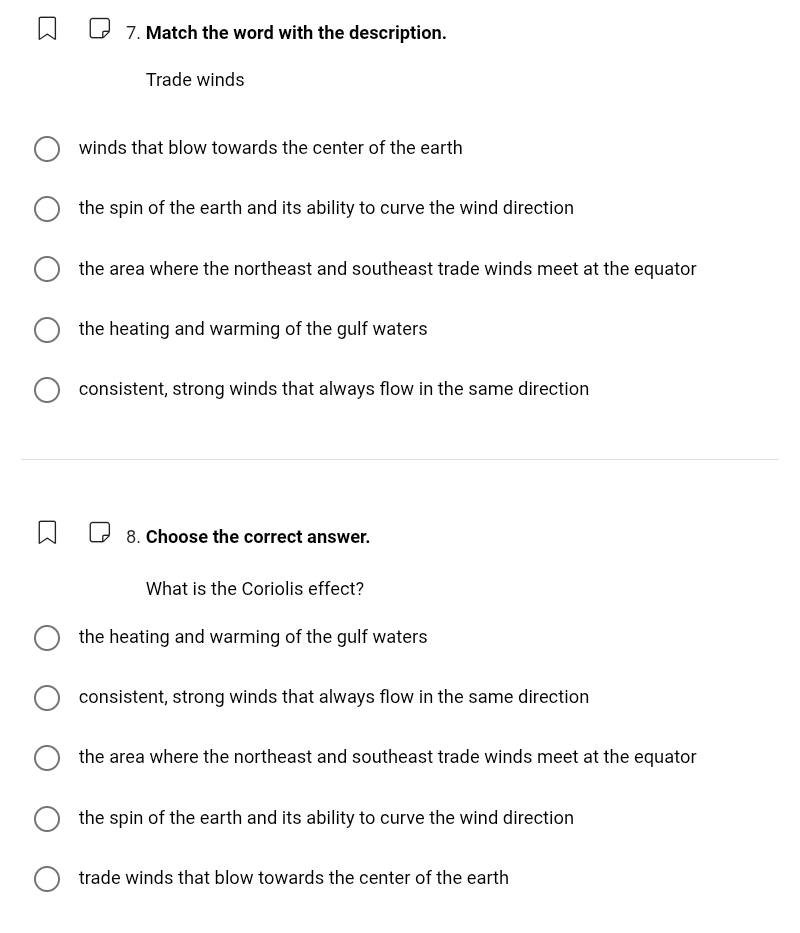Screen dimensions: 800x933
Task: Add a note to question 8
Action: click(100, 533)
